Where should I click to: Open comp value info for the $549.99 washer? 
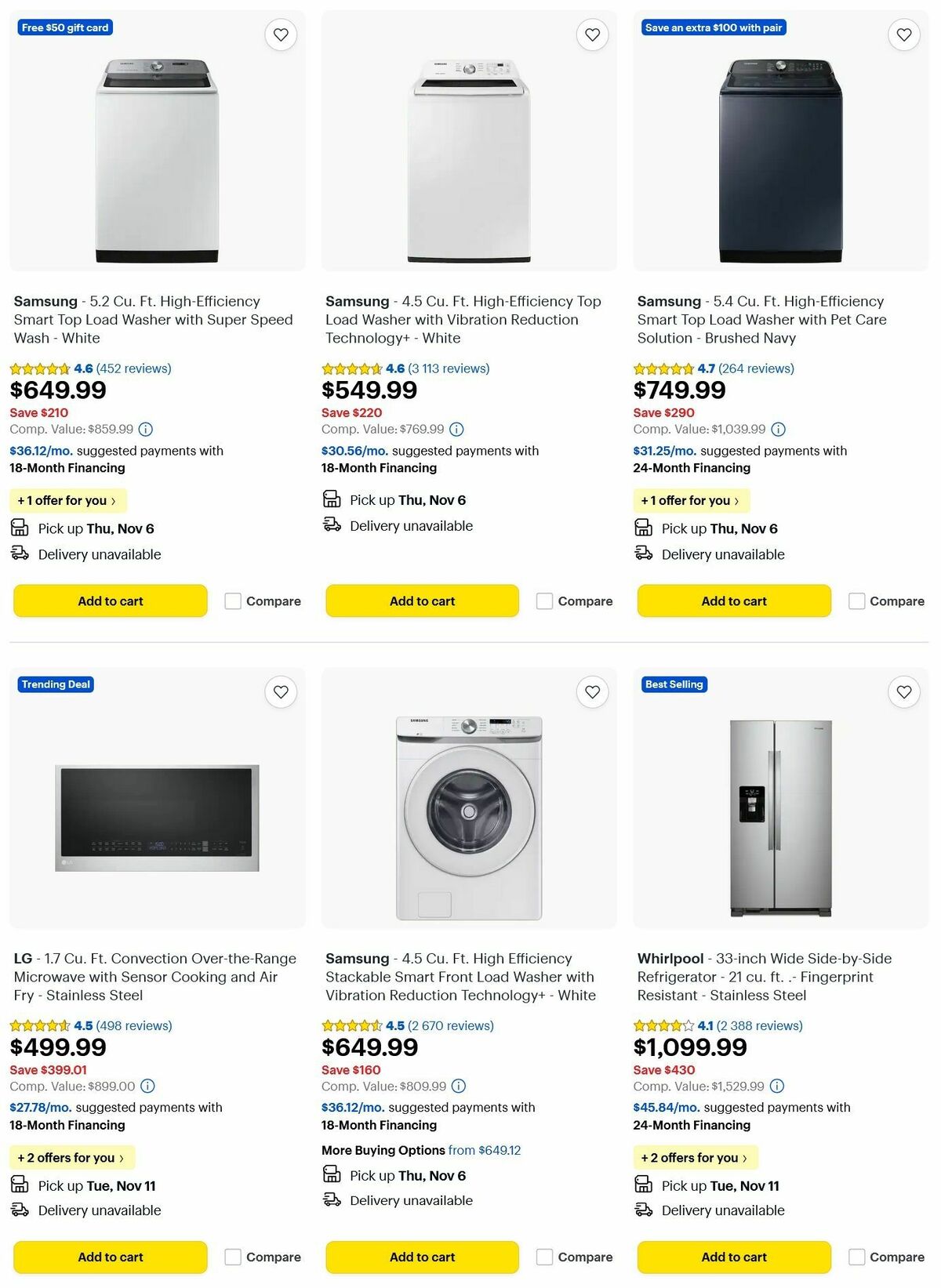tap(457, 430)
